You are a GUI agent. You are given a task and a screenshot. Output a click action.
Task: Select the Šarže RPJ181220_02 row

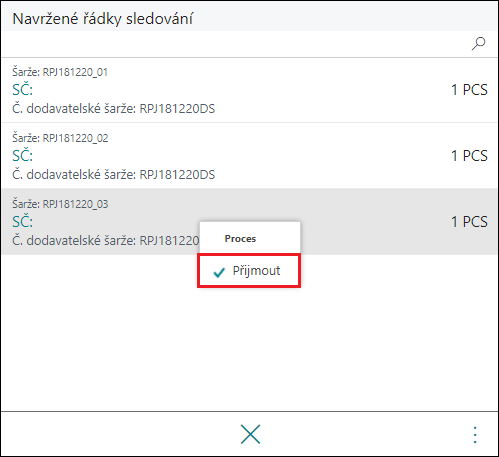[249, 156]
